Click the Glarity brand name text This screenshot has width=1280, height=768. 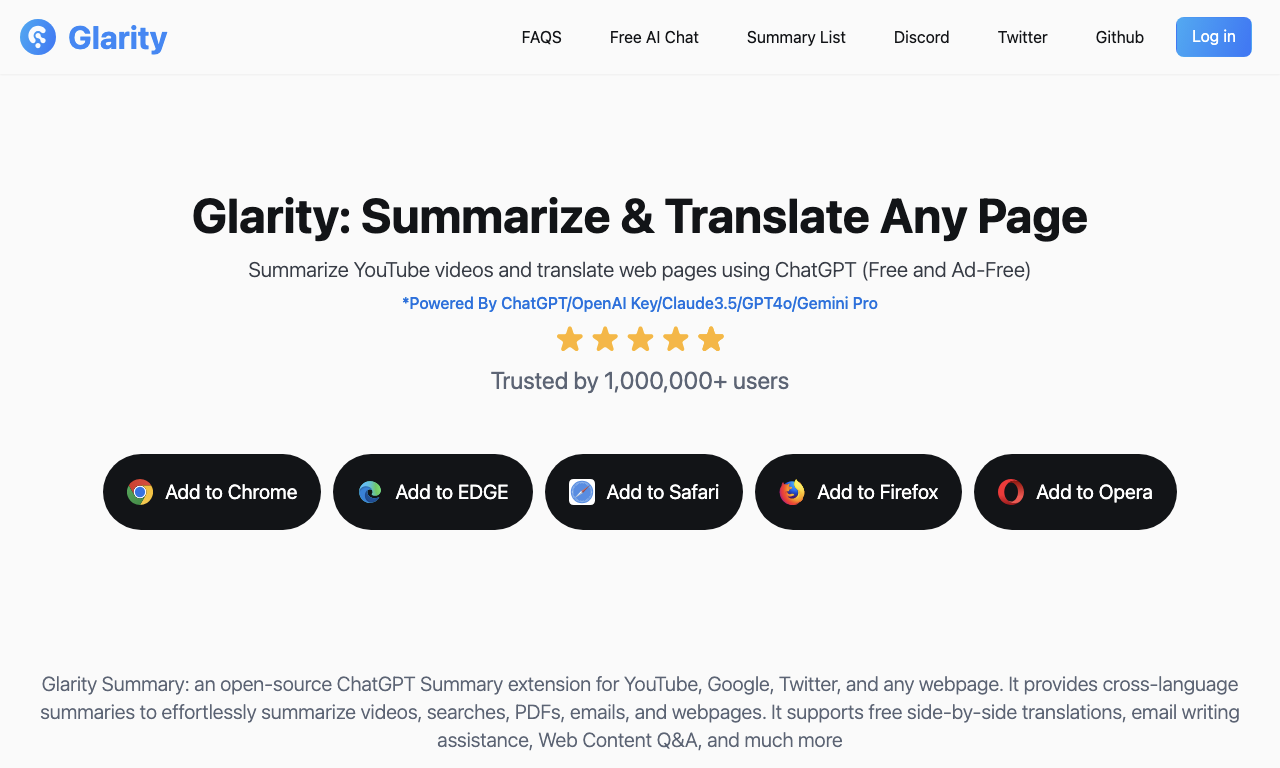[x=118, y=38]
